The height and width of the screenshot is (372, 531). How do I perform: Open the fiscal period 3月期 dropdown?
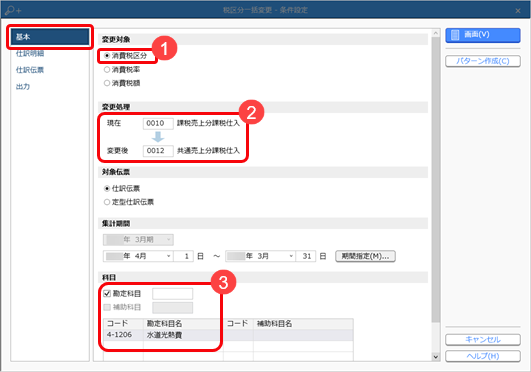pos(138,240)
